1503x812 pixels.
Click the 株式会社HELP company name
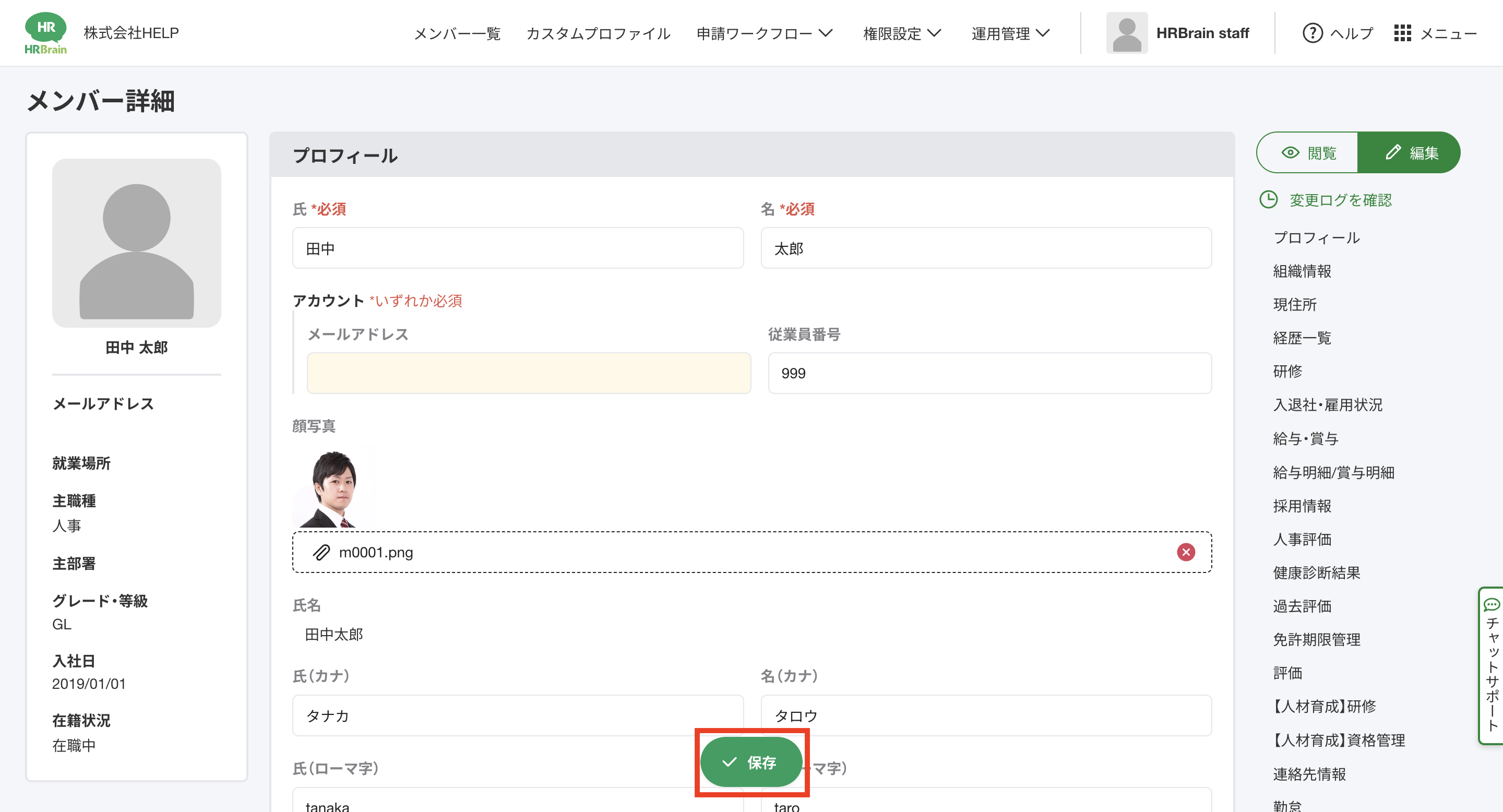coord(132,33)
